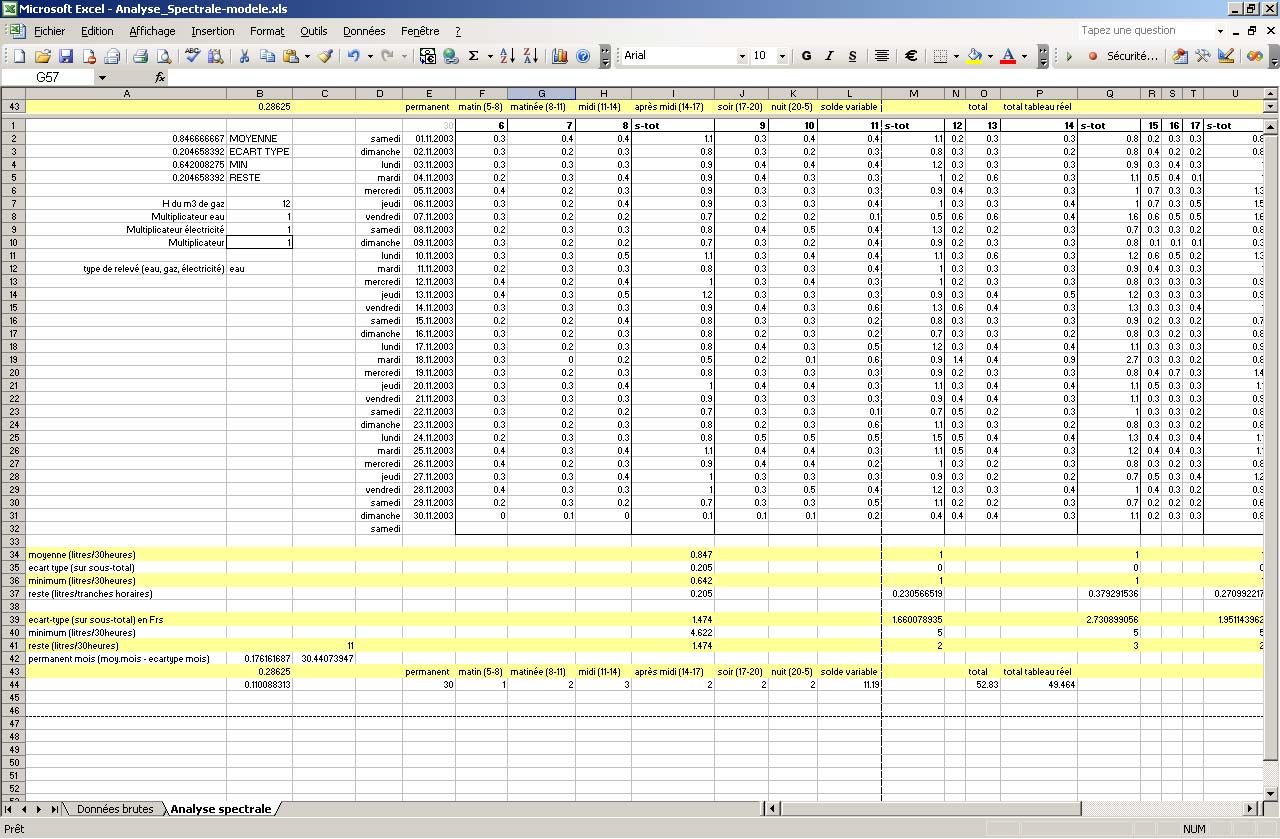Toggle italic formatting I button
1280x839 pixels.
[829, 57]
